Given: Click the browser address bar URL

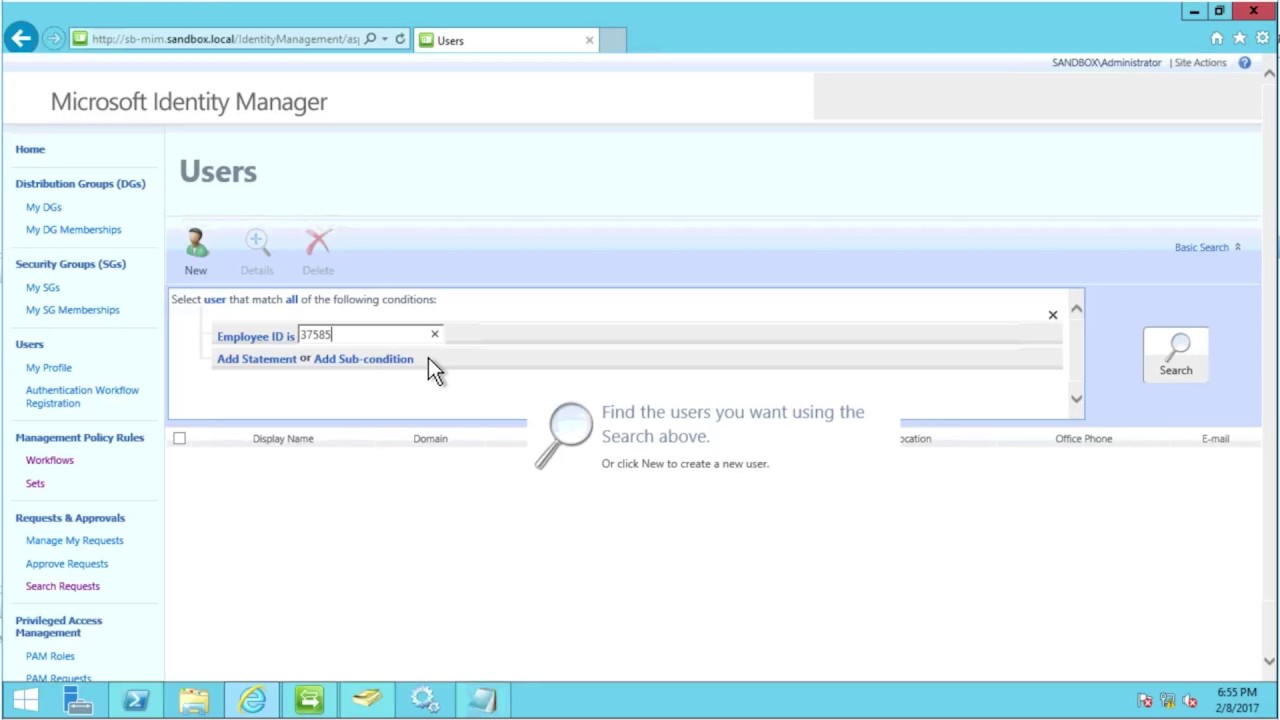Looking at the screenshot, I should (224, 39).
